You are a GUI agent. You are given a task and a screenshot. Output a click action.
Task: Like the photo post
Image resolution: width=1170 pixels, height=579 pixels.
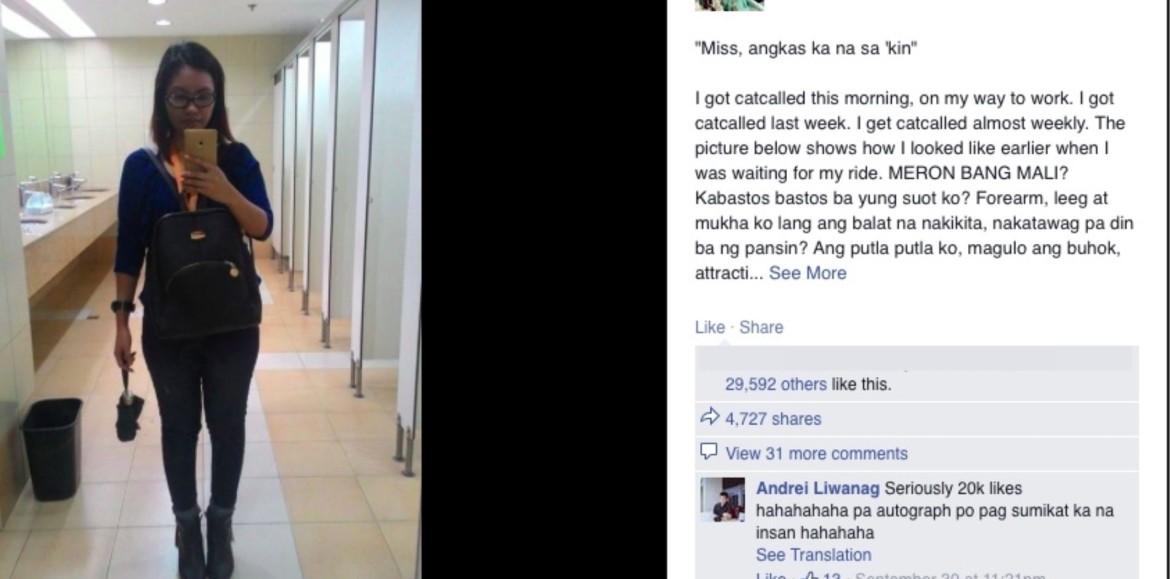(x=710, y=328)
